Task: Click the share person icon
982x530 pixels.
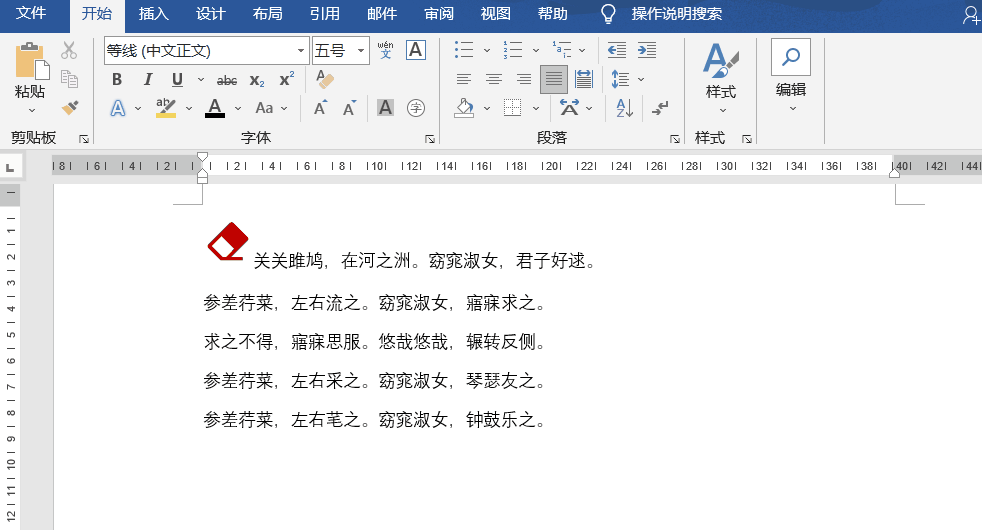Action: pos(971,15)
